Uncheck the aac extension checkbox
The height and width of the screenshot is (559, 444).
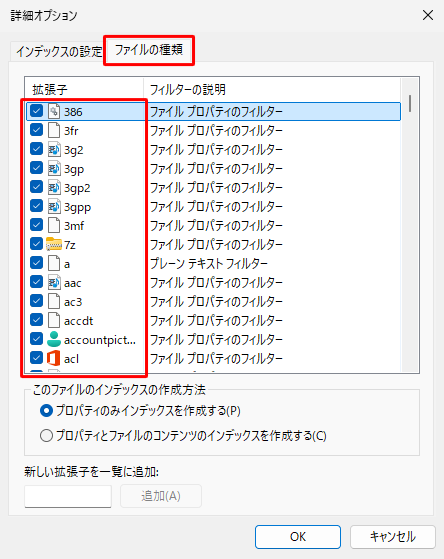pyautogui.click(x=36, y=282)
